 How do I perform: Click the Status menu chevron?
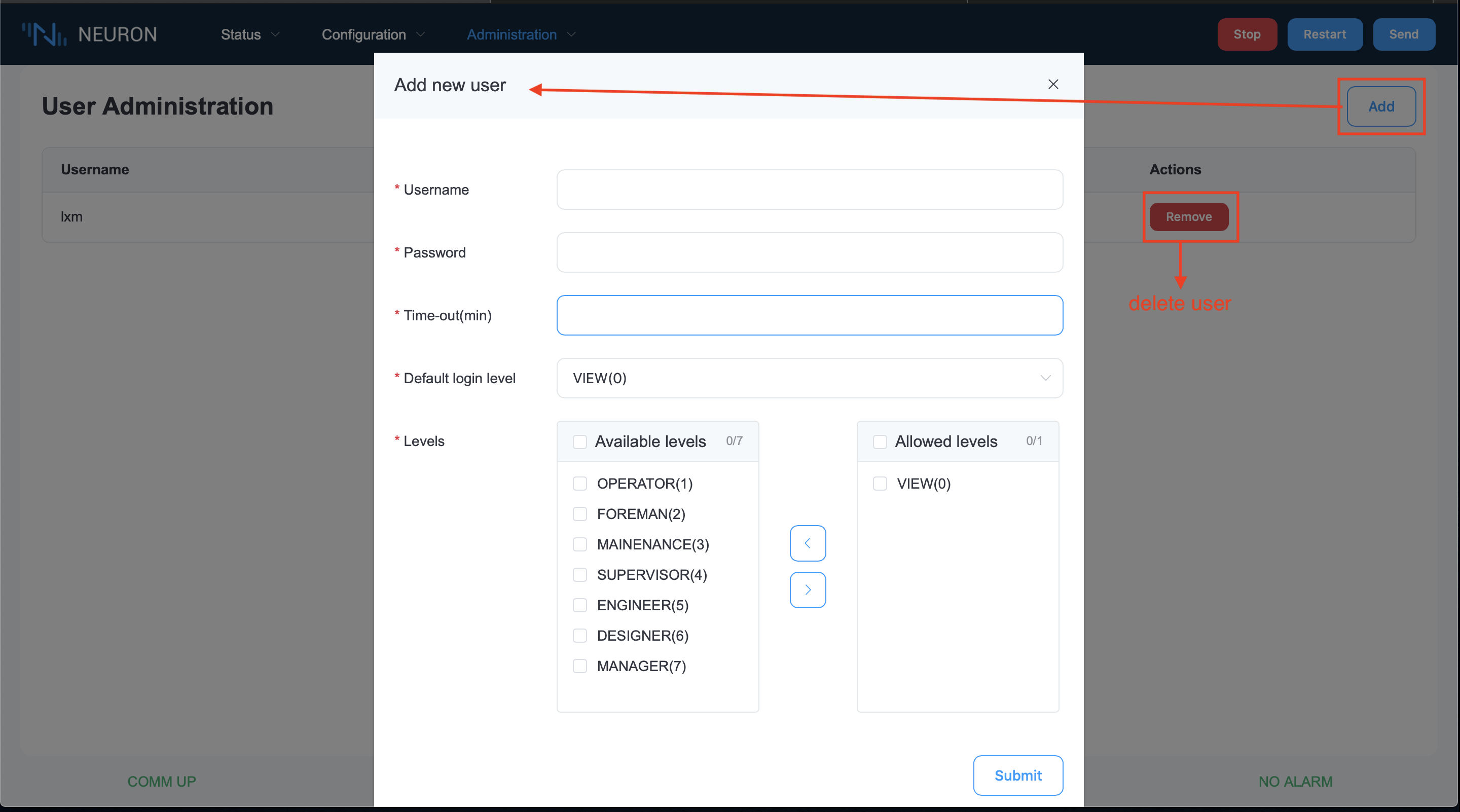[275, 34]
